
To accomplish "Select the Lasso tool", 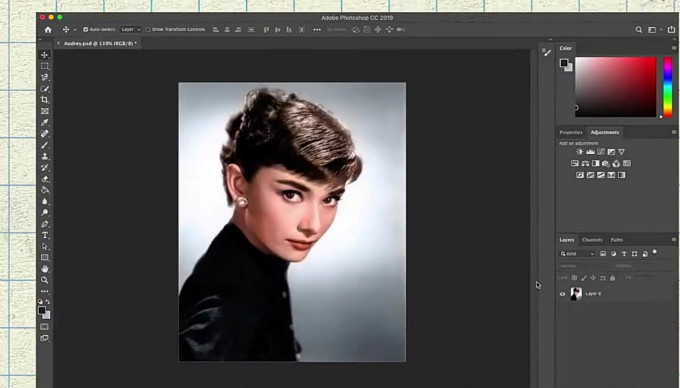I will [x=45, y=78].
